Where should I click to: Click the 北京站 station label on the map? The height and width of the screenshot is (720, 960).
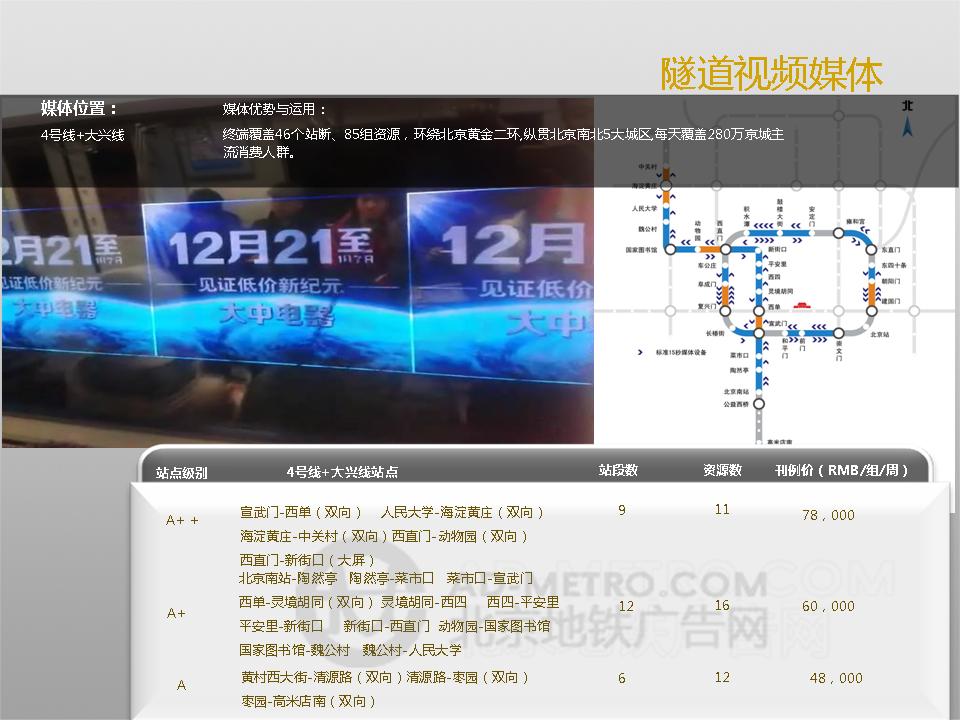click(880, 335)
